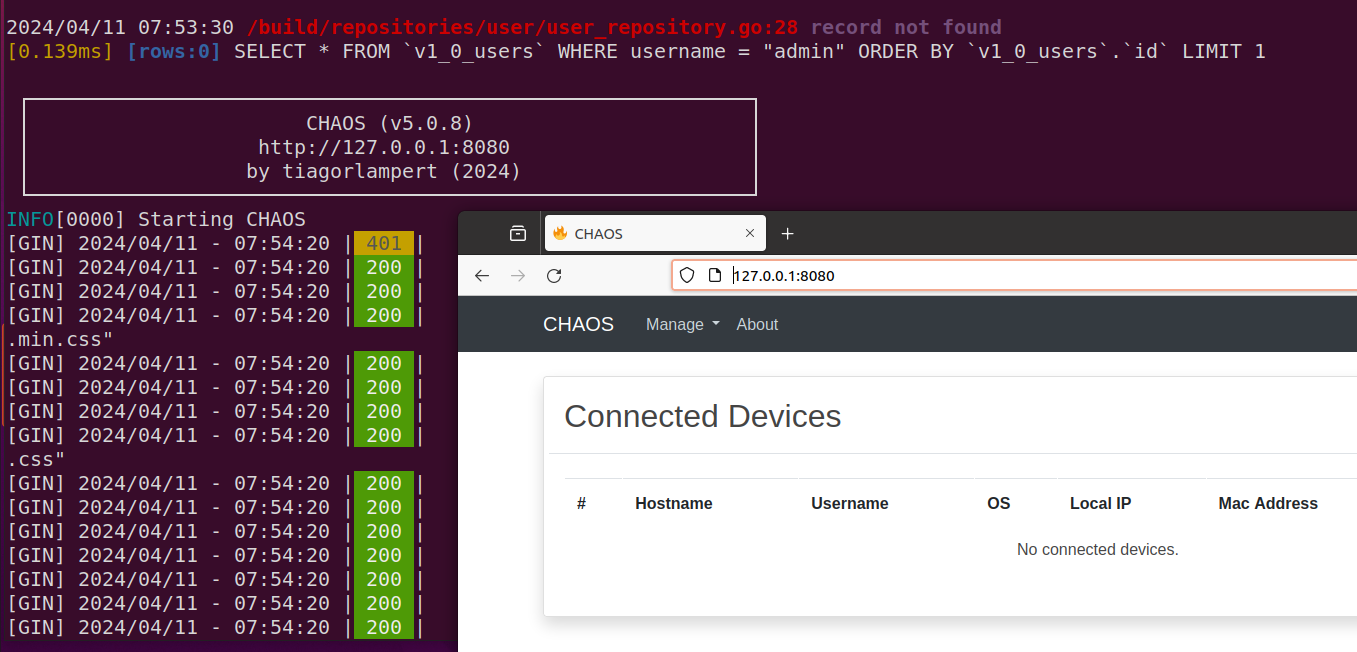Open the terminal's http://127.0.0.1:8080 URL
Image resolution: width=1357 pixels, height=652 pixels.
click(x=383, y=147)
